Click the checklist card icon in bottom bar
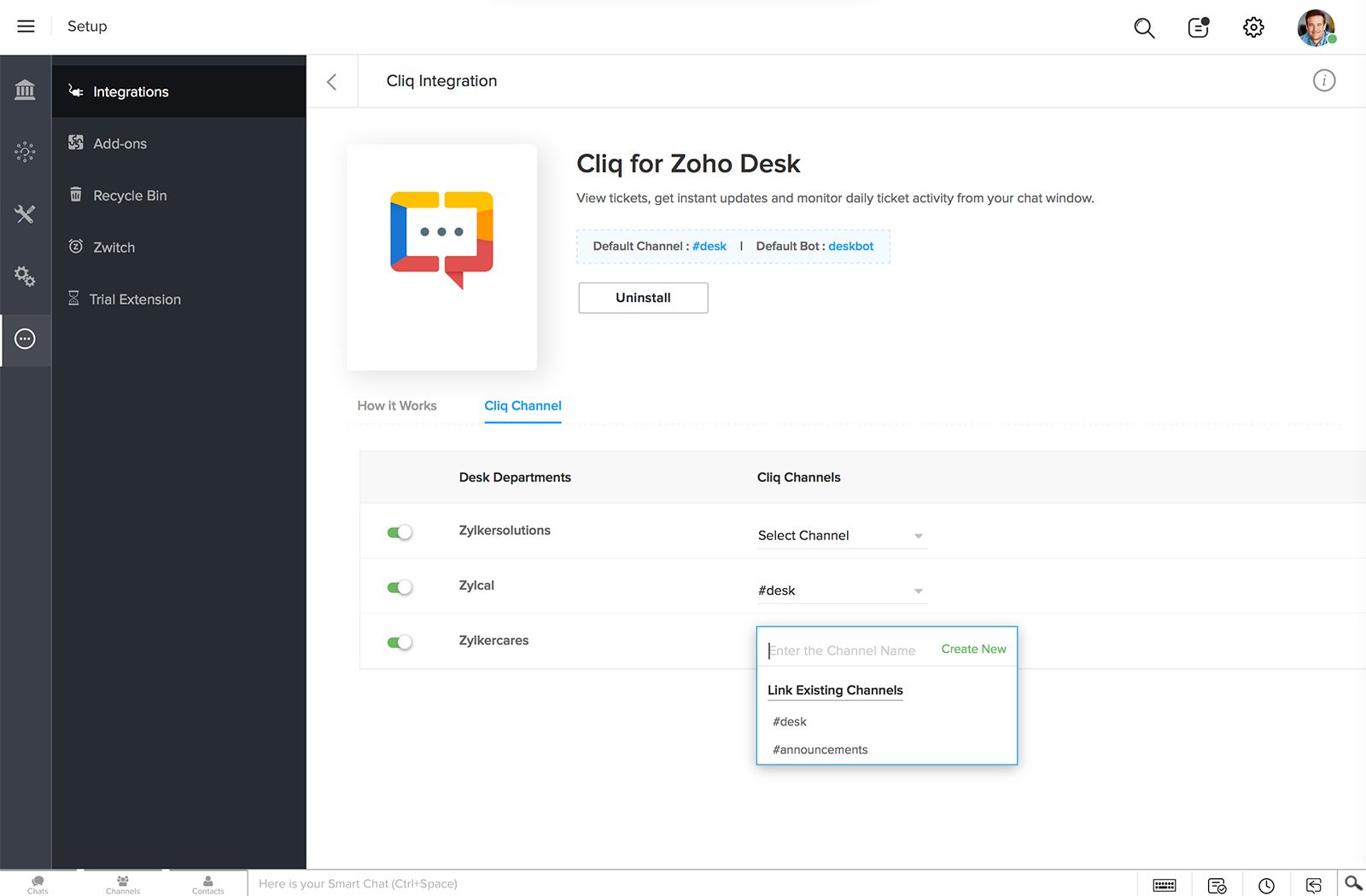 [x=1217, y=885]
